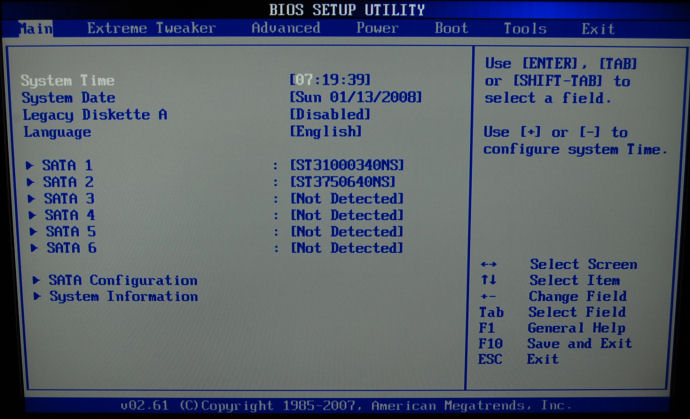Click Not Detected value for SATA 3
The height and width of the screenshot is (419, 690).
(347, 198)
